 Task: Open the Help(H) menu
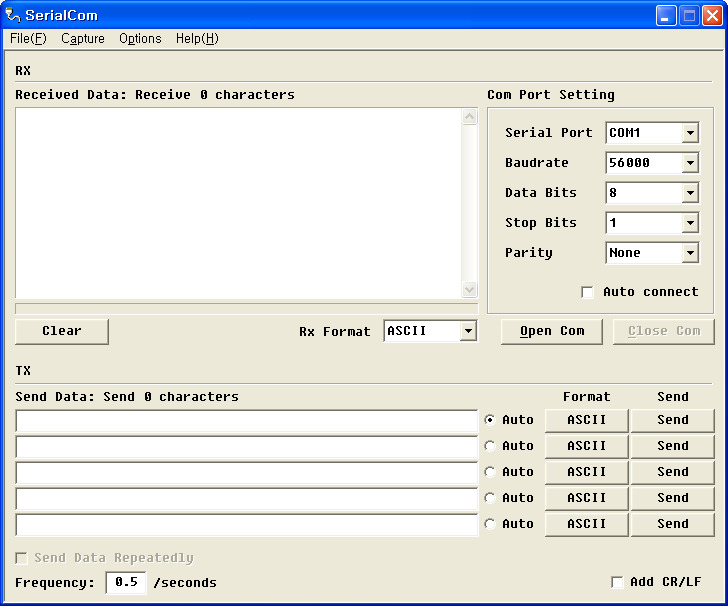point(197,39)
